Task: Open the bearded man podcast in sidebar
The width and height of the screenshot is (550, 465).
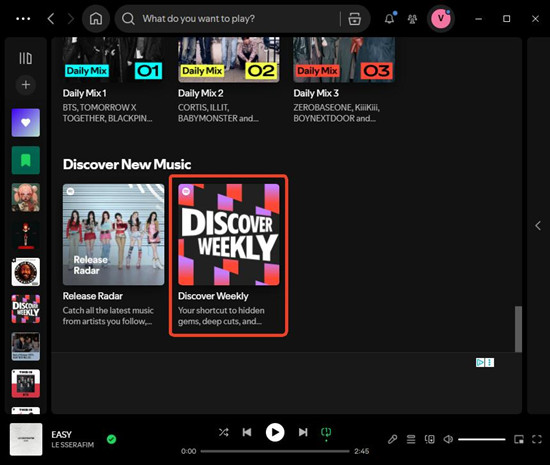Action: click(26, 272)
